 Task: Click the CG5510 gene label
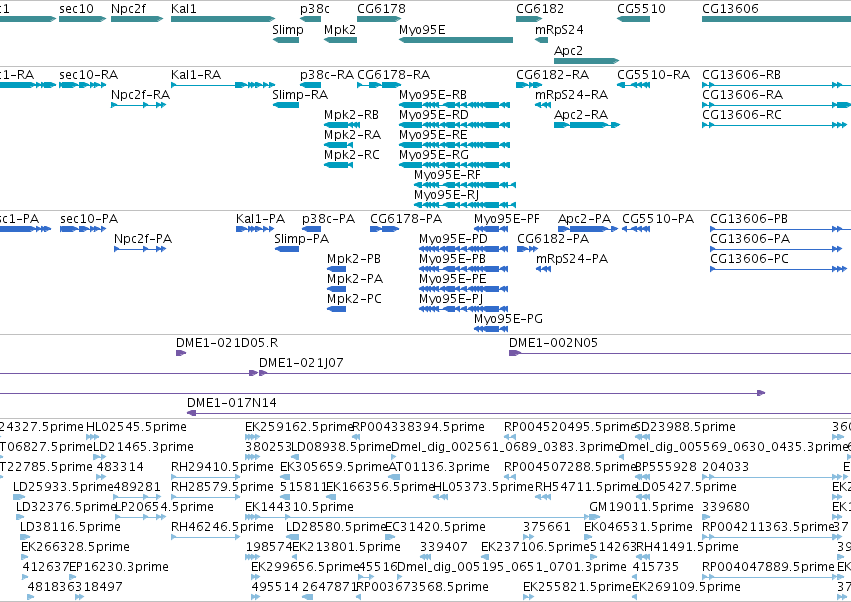pos(641,9)
